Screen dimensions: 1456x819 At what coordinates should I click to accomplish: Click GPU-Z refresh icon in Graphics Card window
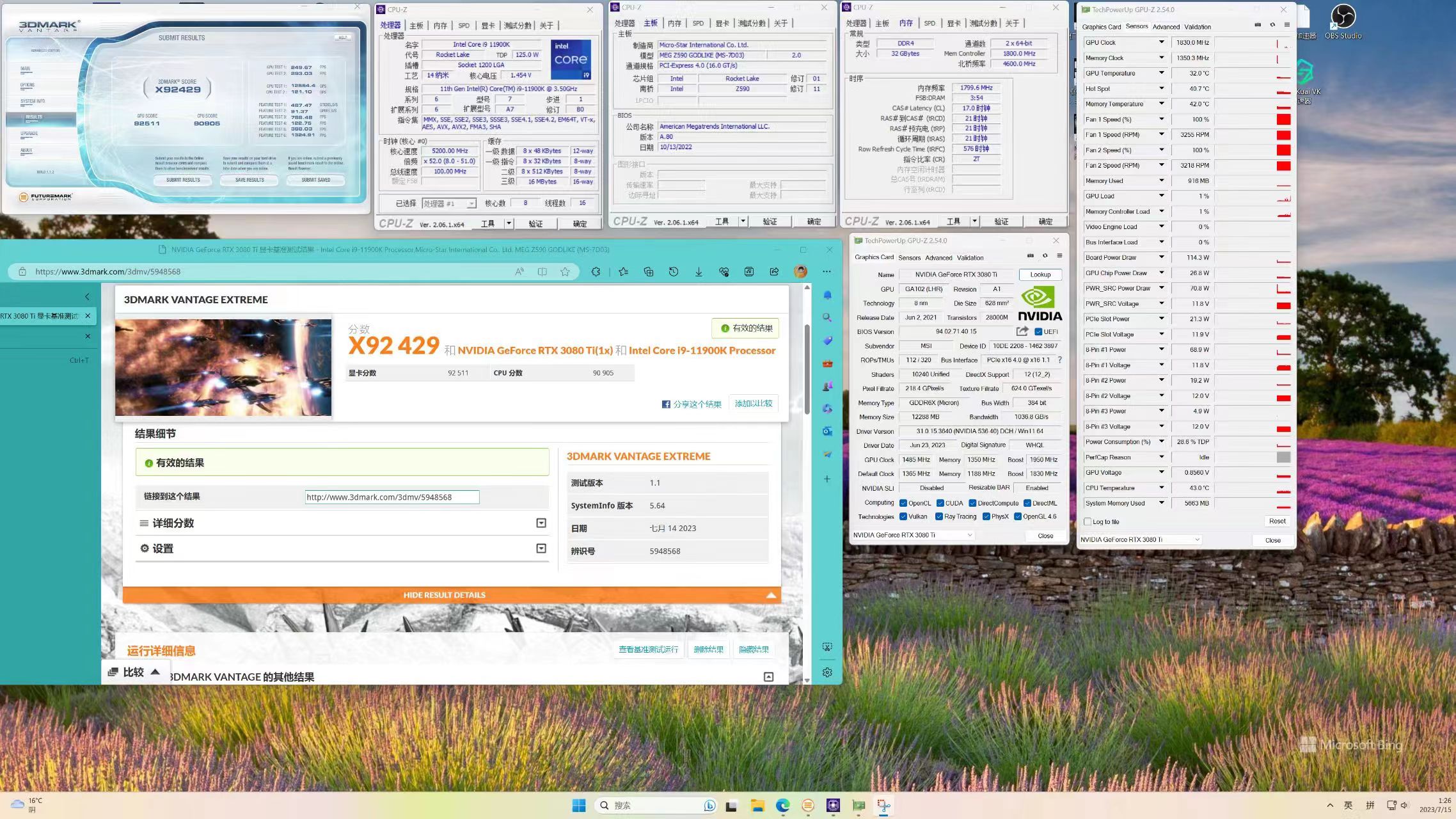pos(1045,256)
